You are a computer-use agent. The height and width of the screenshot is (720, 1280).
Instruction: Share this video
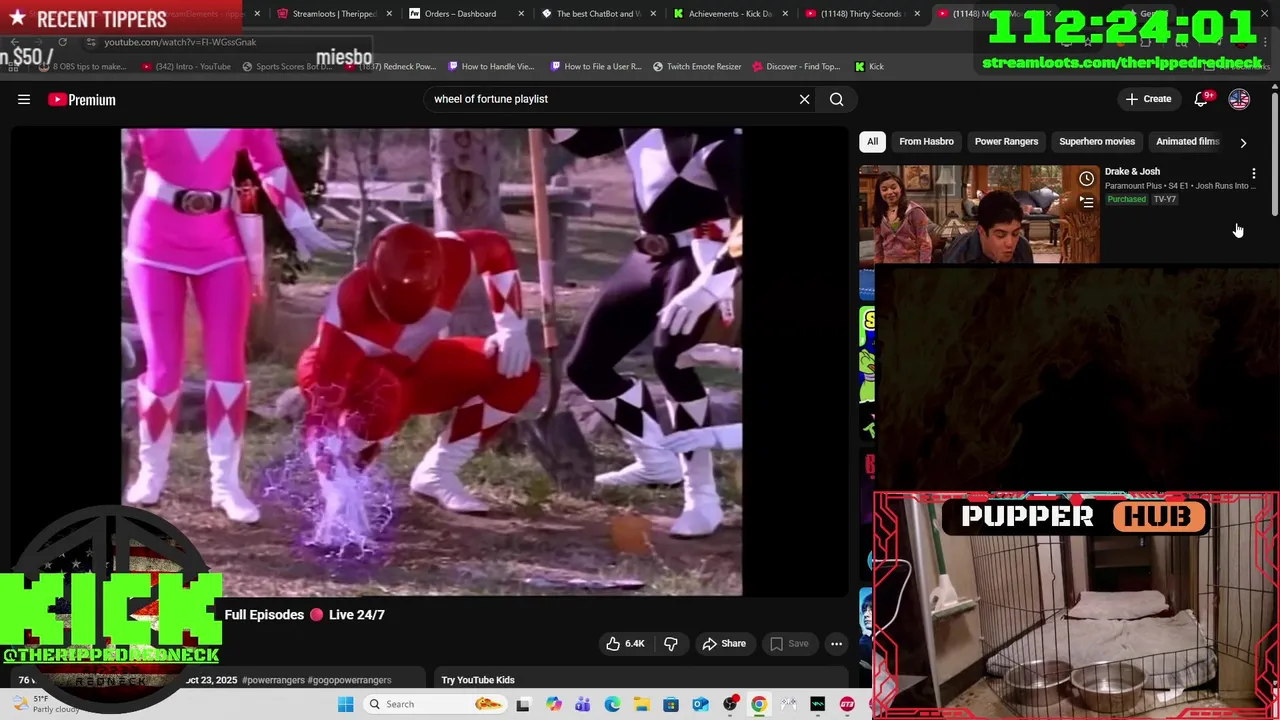(x=723, y=643)
